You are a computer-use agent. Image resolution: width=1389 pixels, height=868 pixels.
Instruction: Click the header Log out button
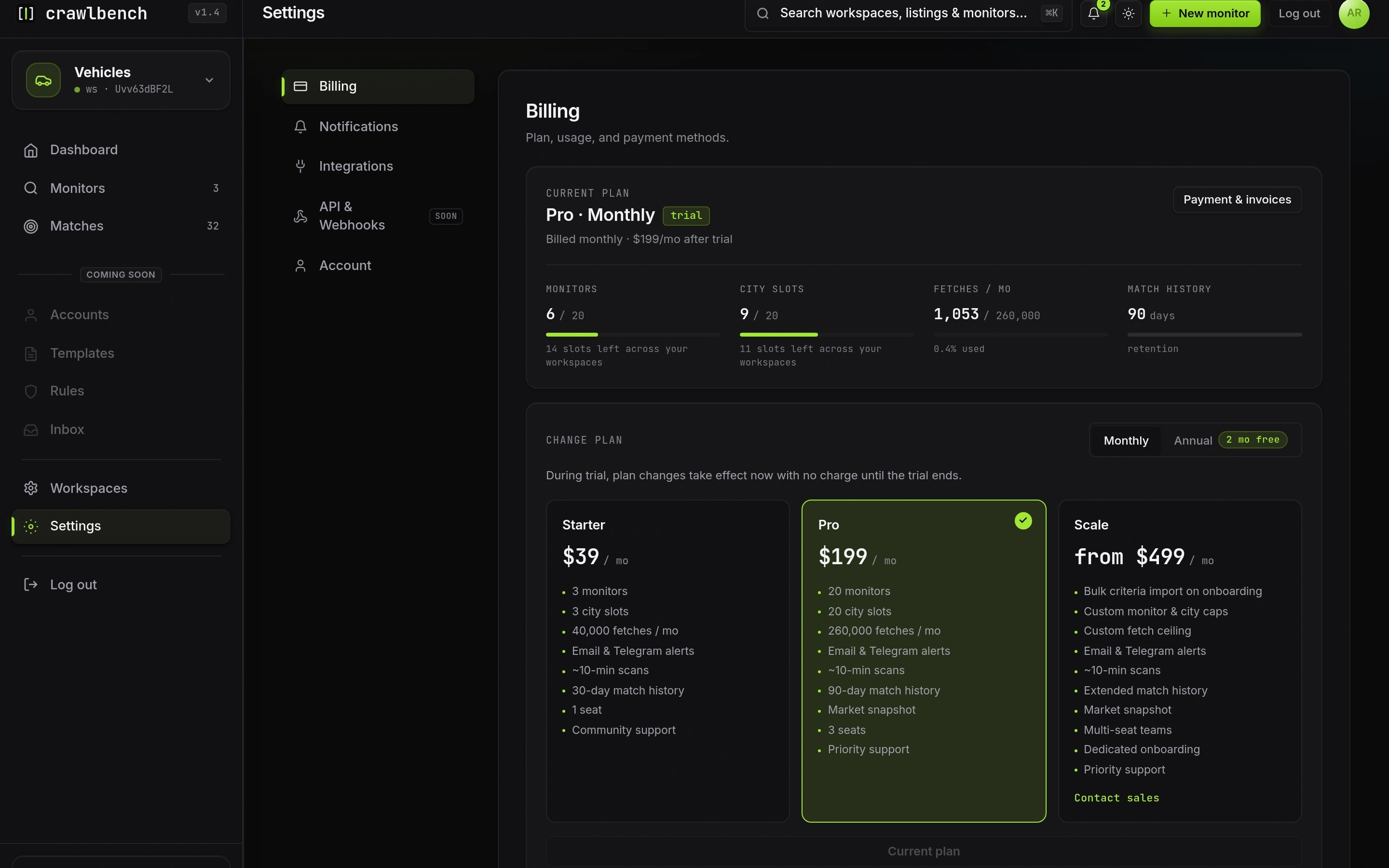coord(1299,13)
